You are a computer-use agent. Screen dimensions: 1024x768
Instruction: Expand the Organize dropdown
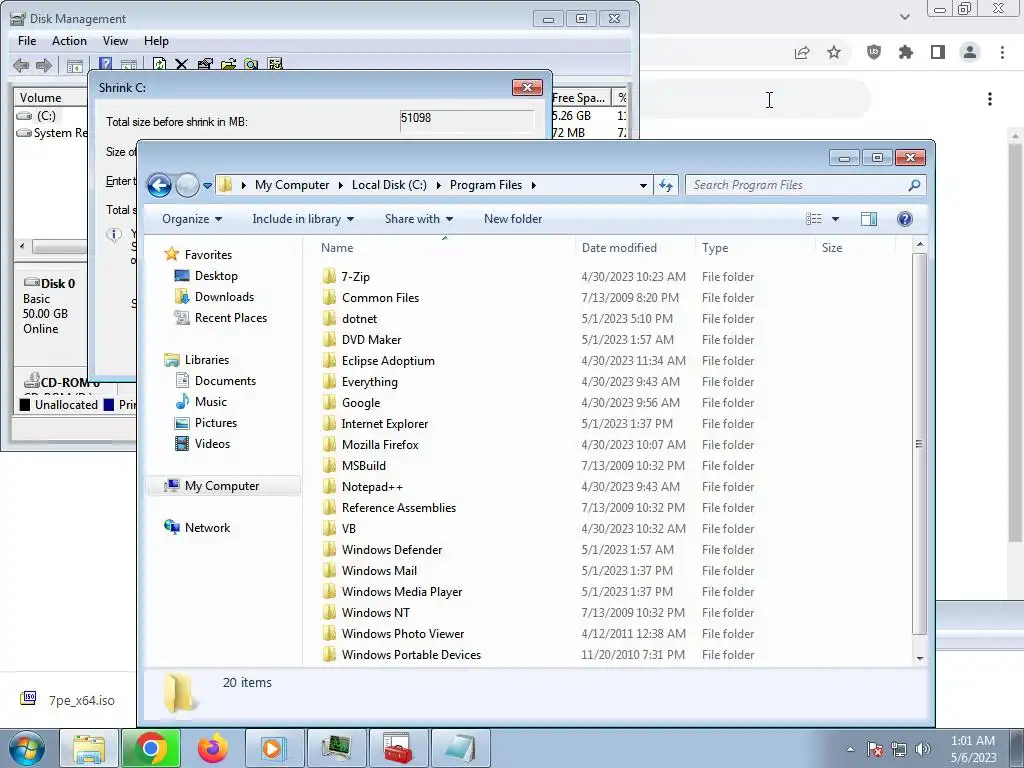tap(191, 219)
